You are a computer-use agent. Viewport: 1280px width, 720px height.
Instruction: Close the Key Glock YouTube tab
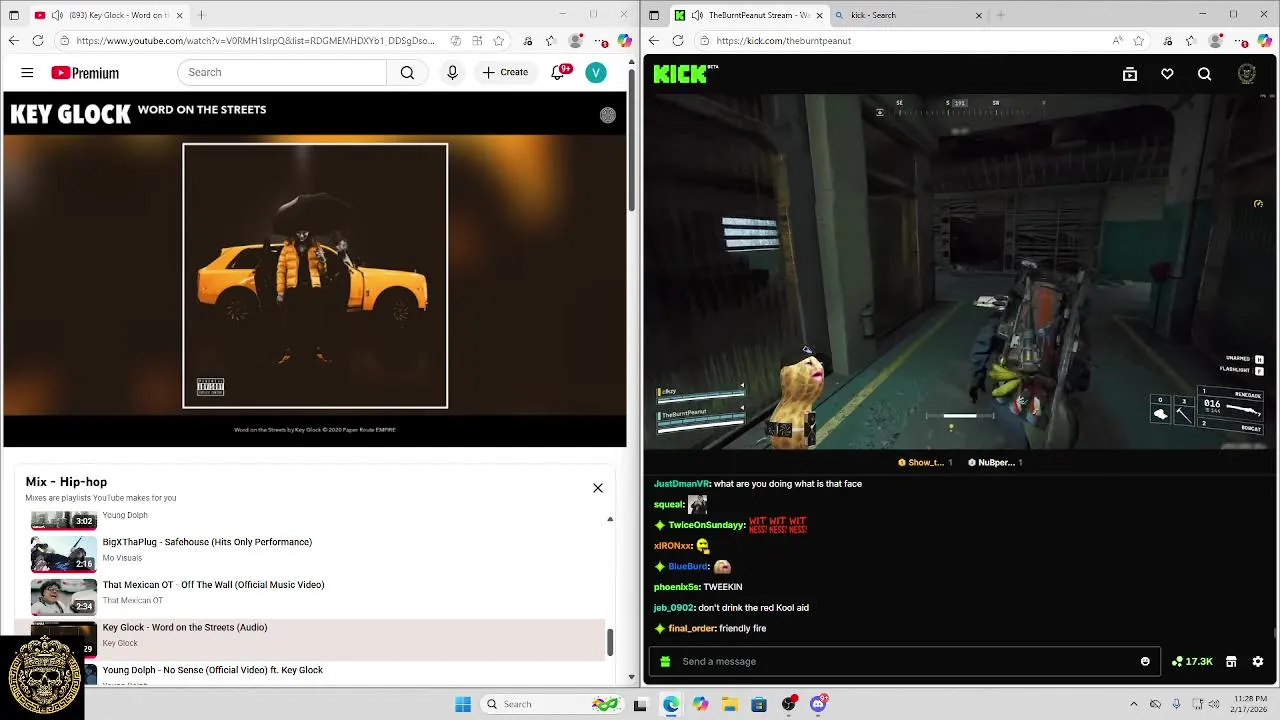179,15
